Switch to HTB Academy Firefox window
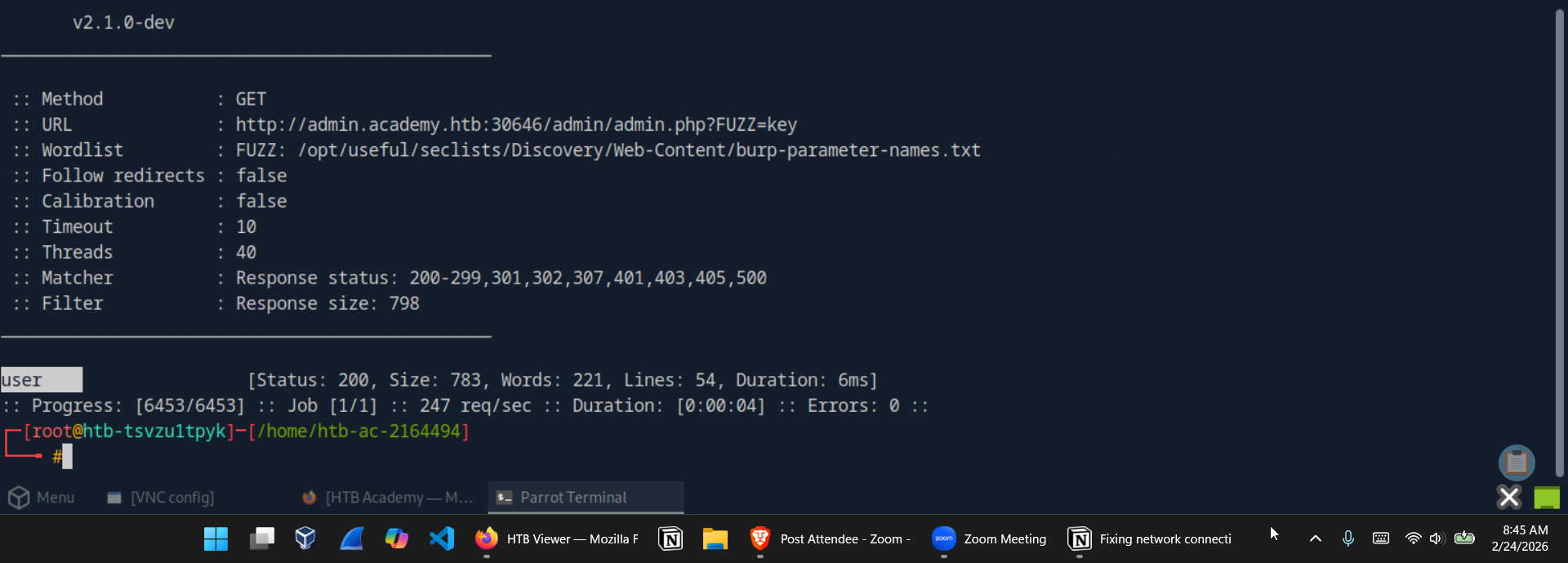 click(387, 498)
